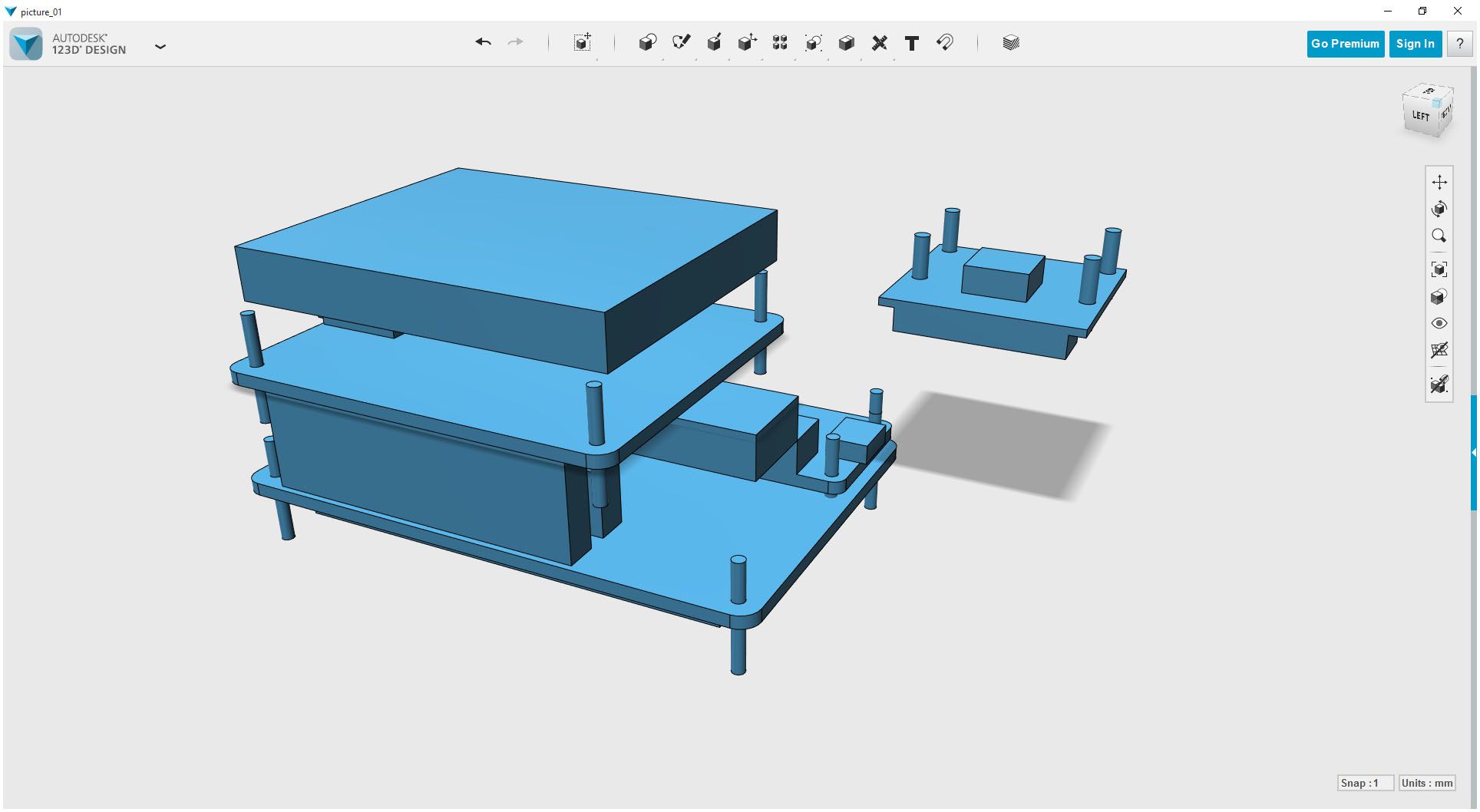
Task: Open the Material editor icon
Action: [1010, 43]
